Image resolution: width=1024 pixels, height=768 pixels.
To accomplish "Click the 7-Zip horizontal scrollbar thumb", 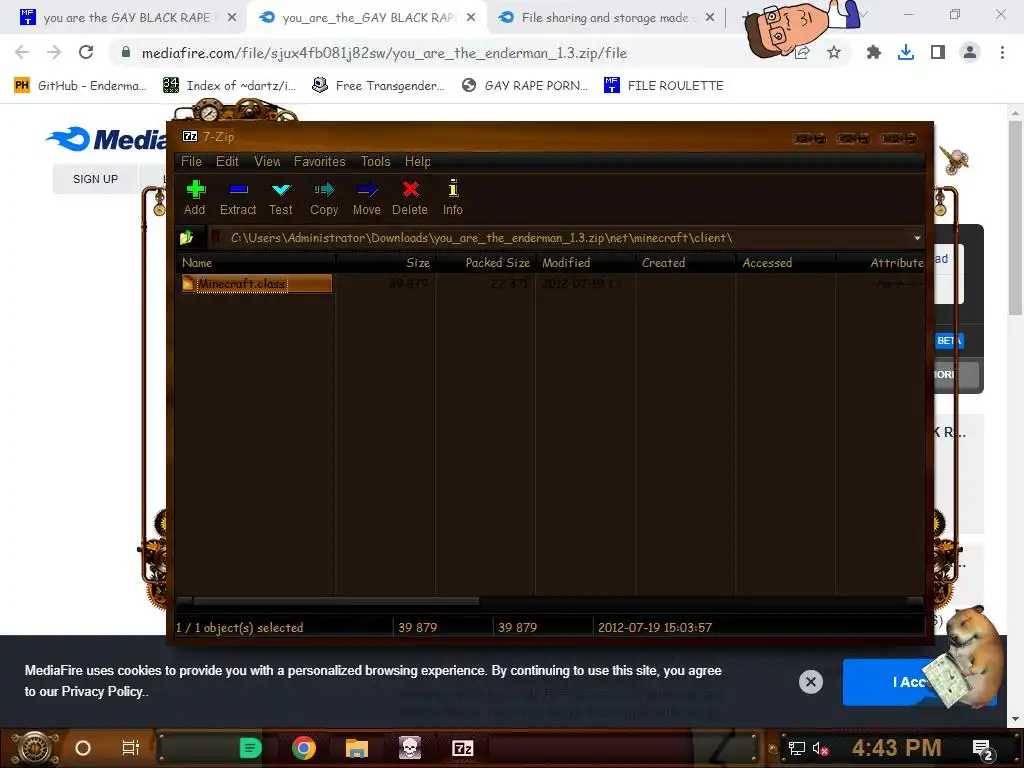I will click(x=336, y=601).
